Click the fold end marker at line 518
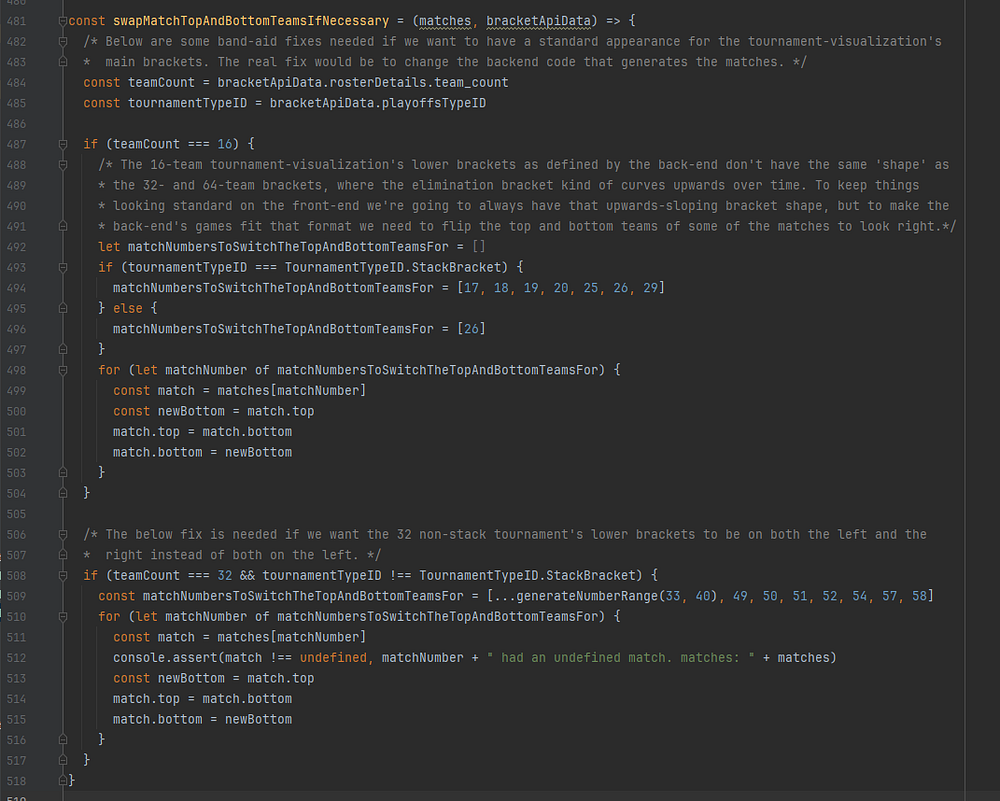The image size is (1000, 801). tap(63, 781)
